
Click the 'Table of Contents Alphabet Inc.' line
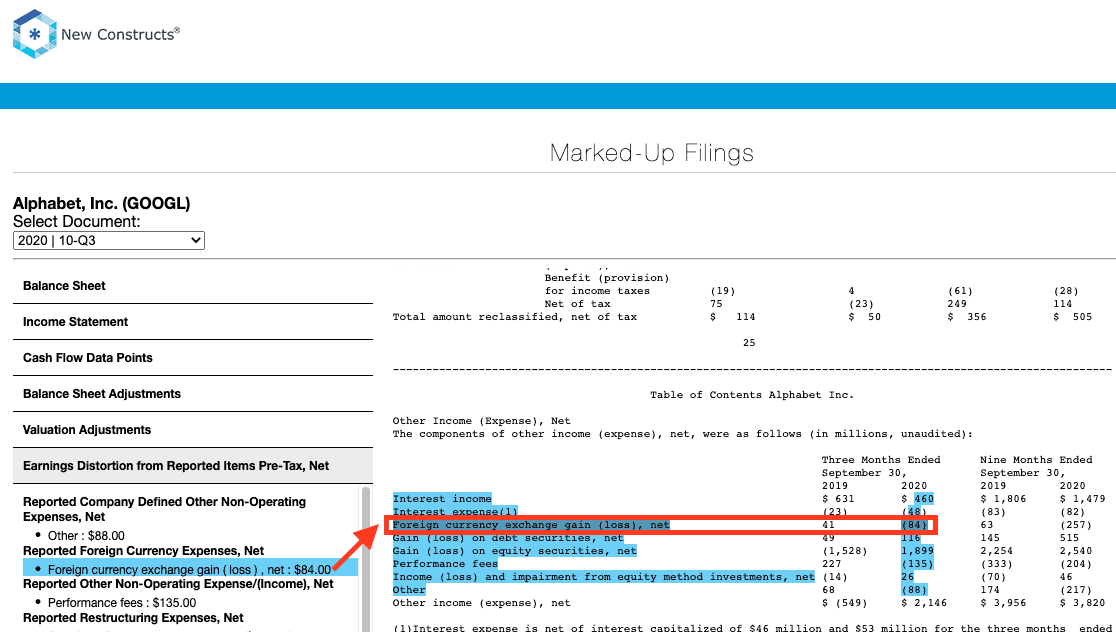click(x=752, y=395)
